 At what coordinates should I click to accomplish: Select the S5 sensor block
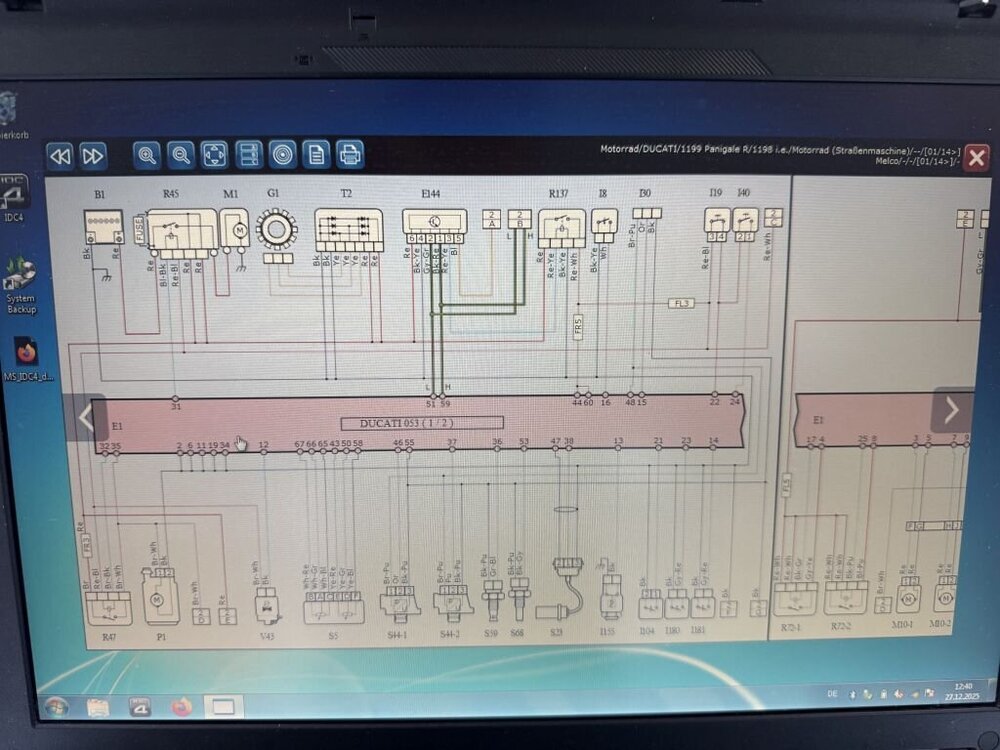[x=334, y=608]
